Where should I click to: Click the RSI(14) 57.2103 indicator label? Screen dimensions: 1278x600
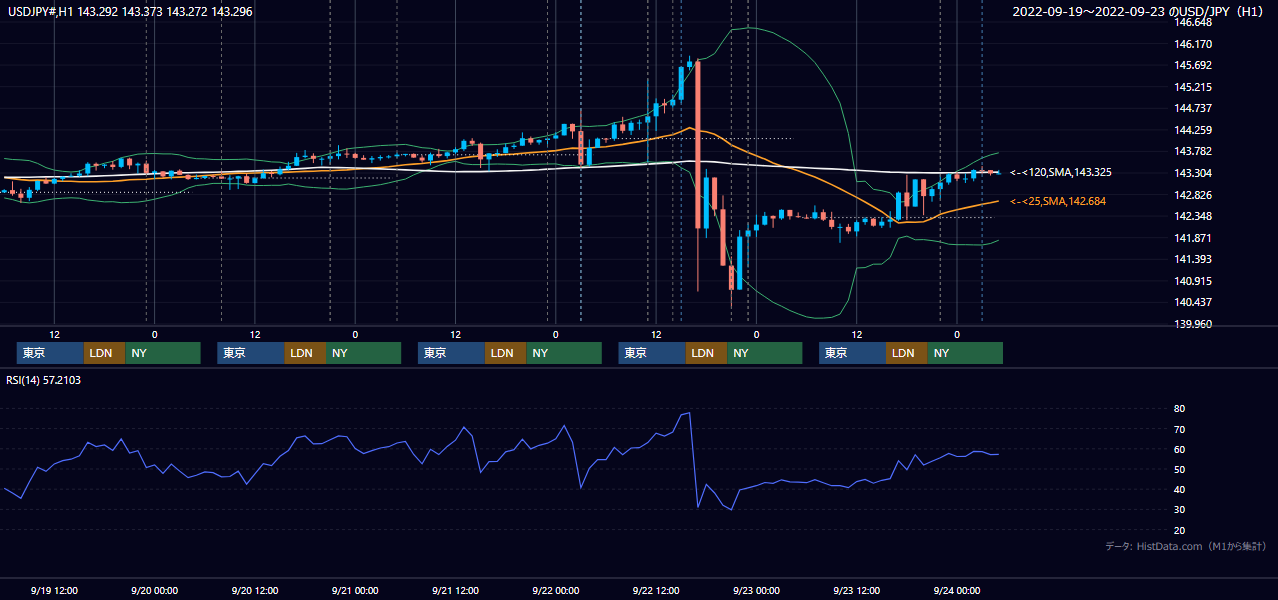click(44, 380)
